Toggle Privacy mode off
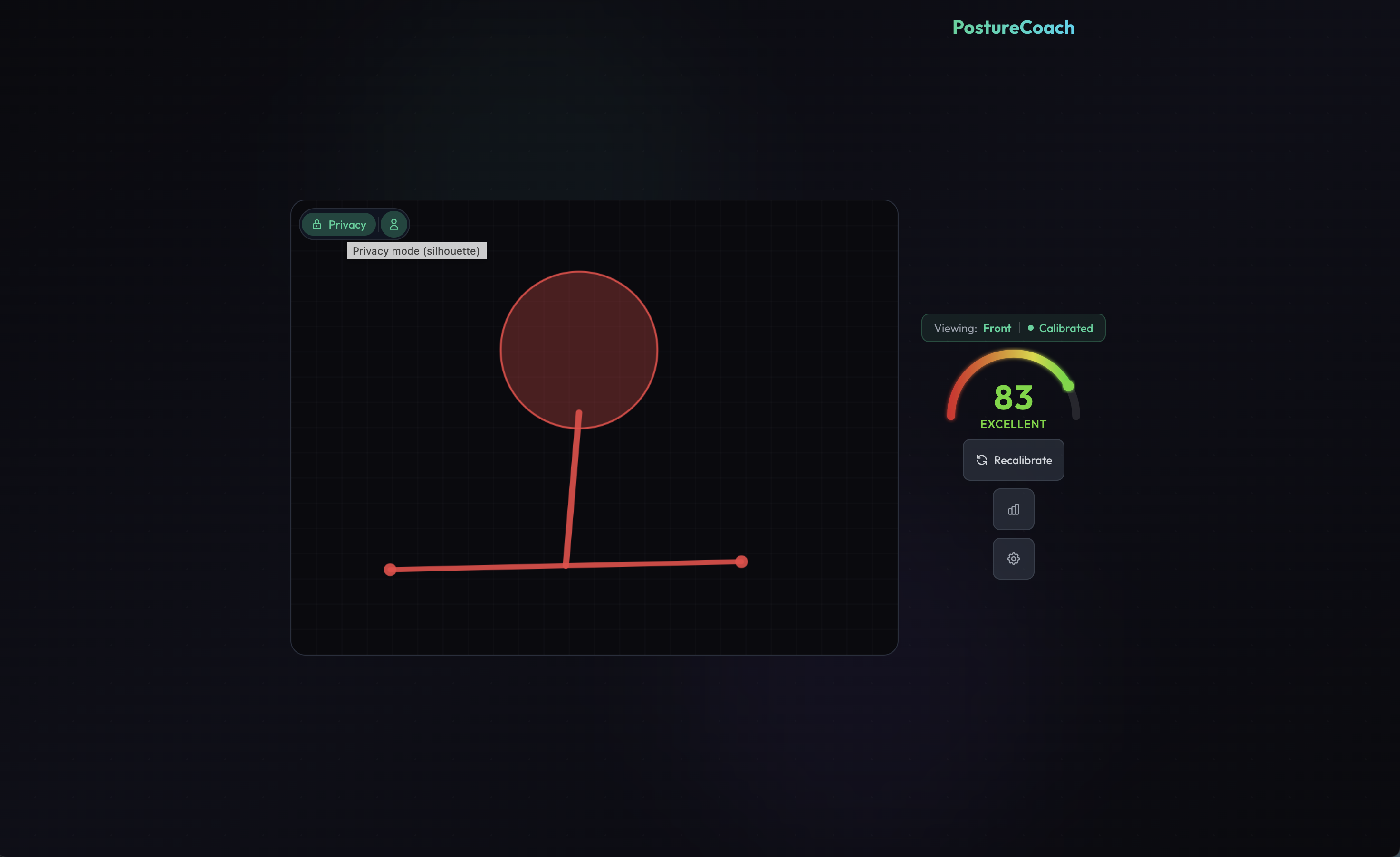The height and width of the screenshot is (857, 1400). pyautogui.click(x=338, y=224)
